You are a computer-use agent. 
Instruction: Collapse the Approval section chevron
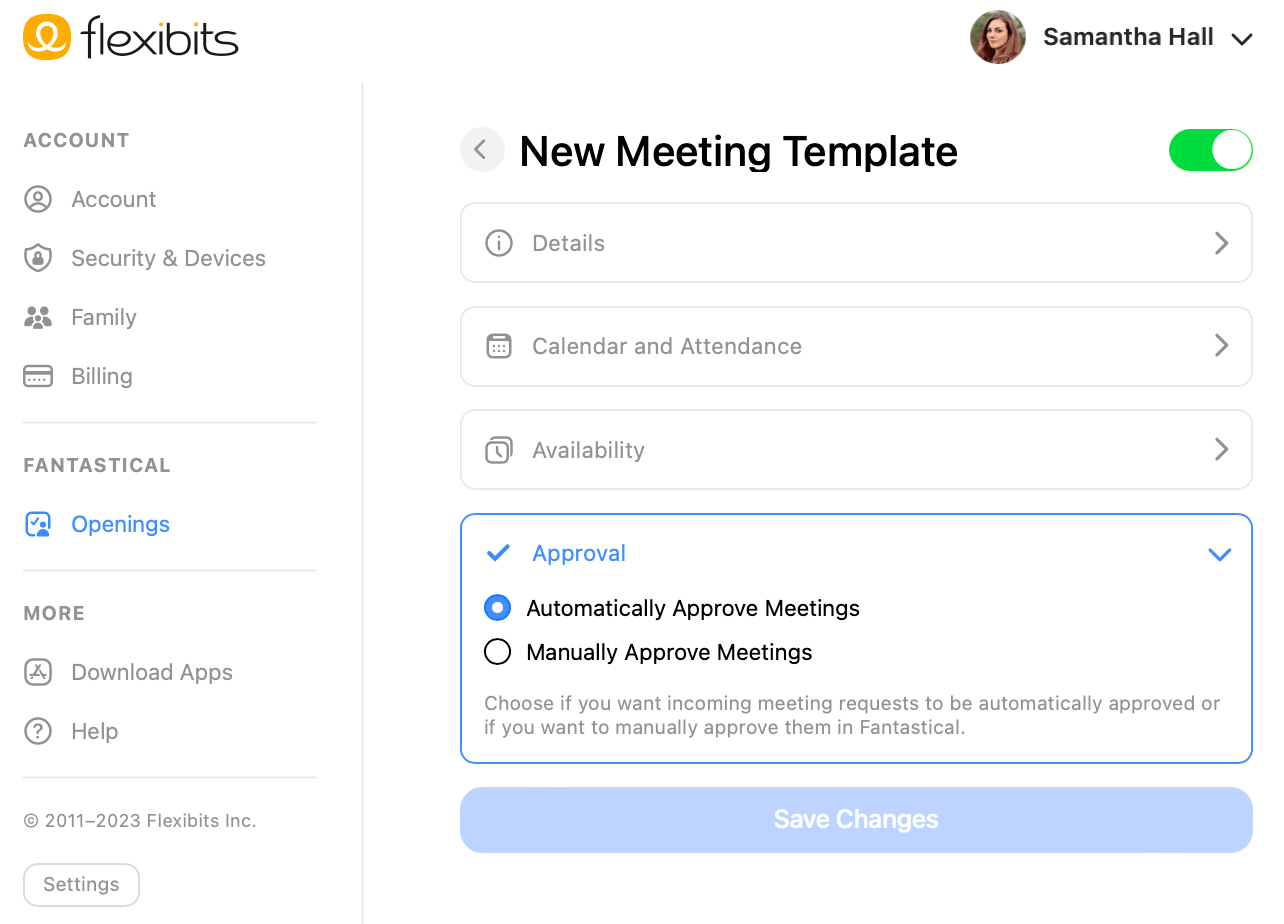click(1220, 554)
